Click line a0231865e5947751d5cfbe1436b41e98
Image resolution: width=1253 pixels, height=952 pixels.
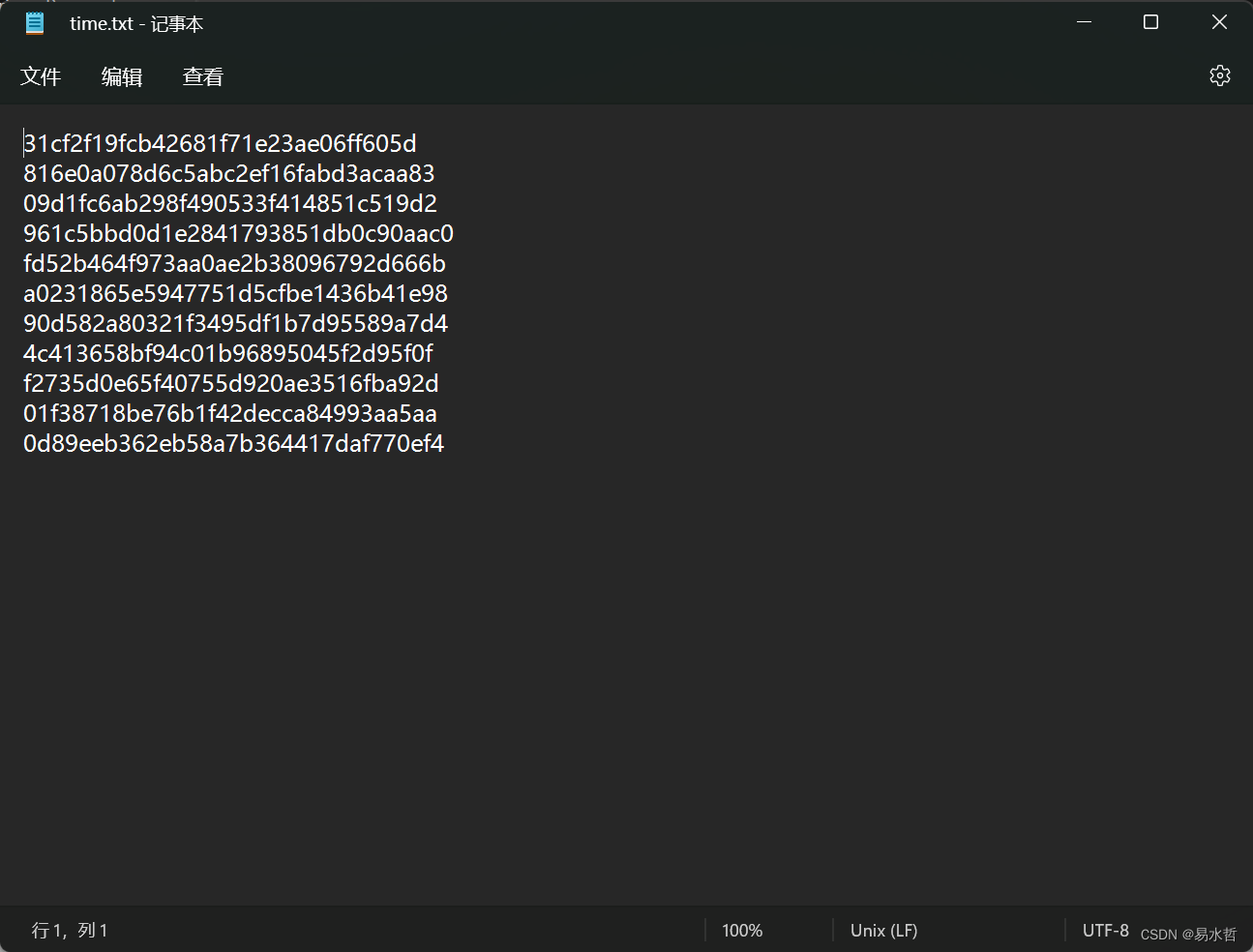click(x=235, y=293)
